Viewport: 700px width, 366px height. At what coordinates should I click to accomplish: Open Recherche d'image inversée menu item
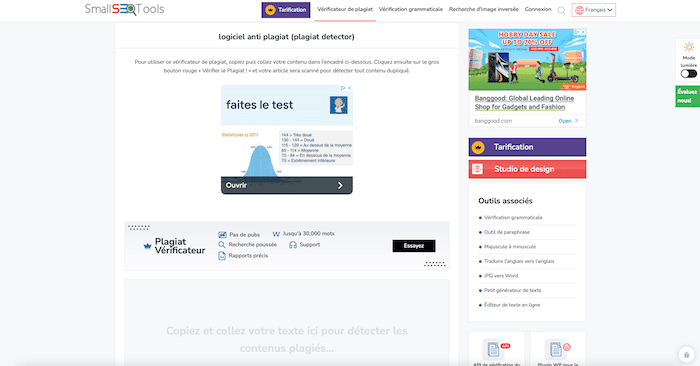click(483, 9)
